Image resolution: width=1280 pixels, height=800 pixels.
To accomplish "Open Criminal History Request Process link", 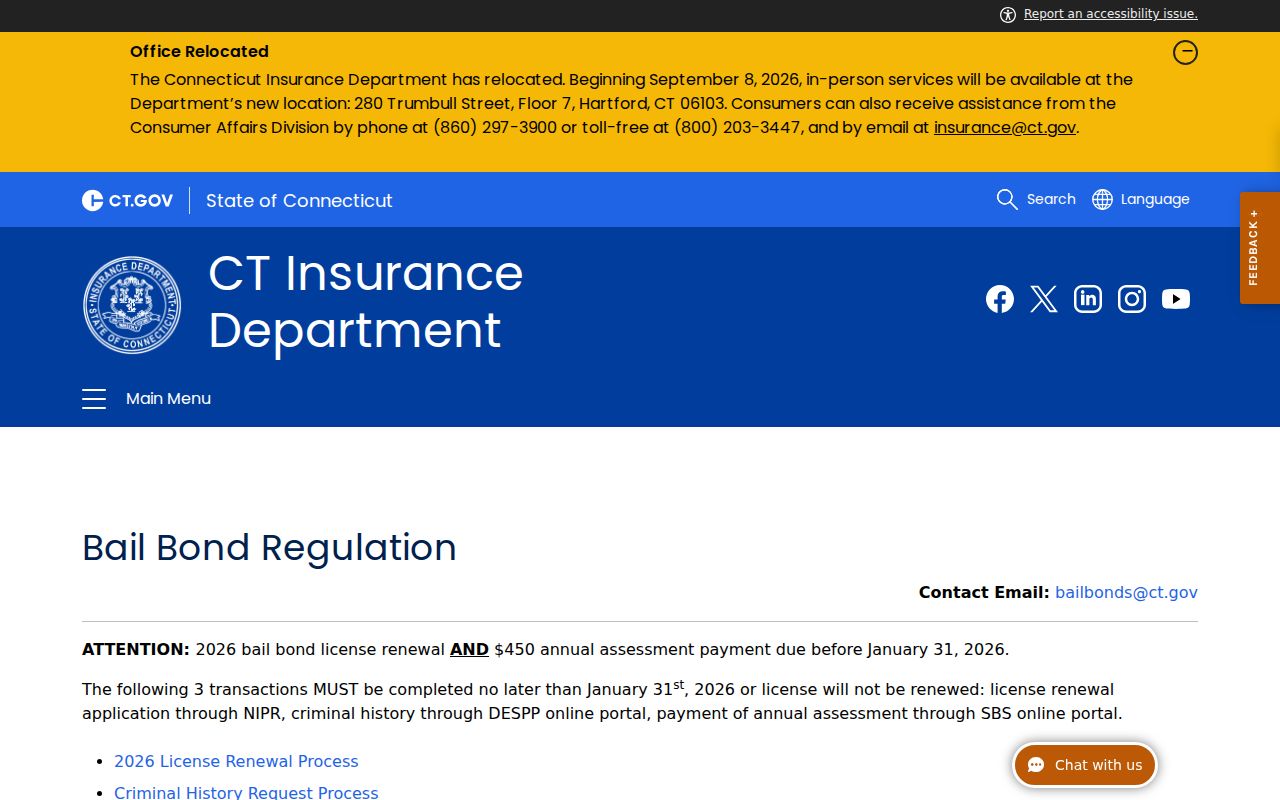I will [246, 792].
